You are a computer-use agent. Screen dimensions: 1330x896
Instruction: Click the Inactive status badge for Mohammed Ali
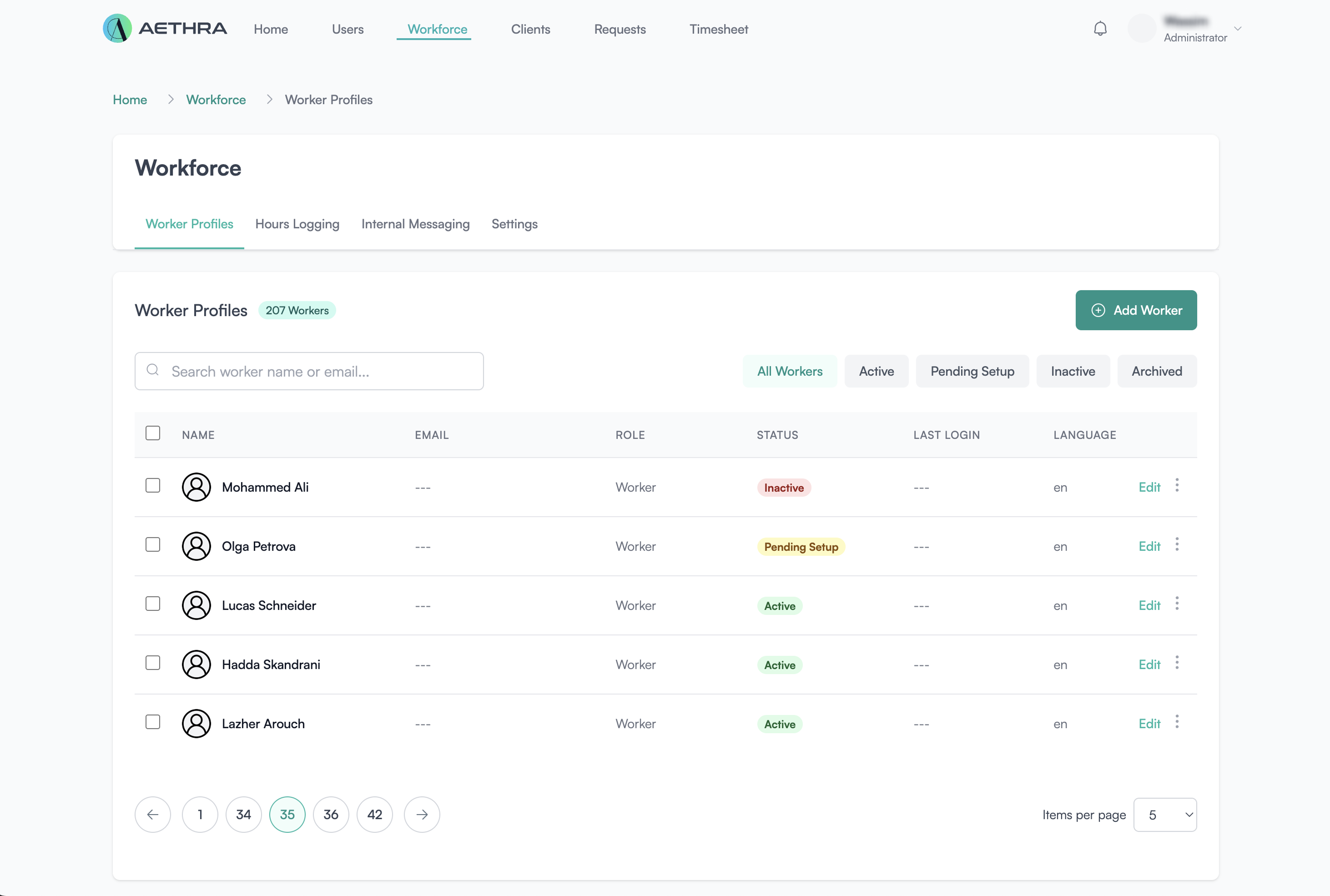(784, 488)
